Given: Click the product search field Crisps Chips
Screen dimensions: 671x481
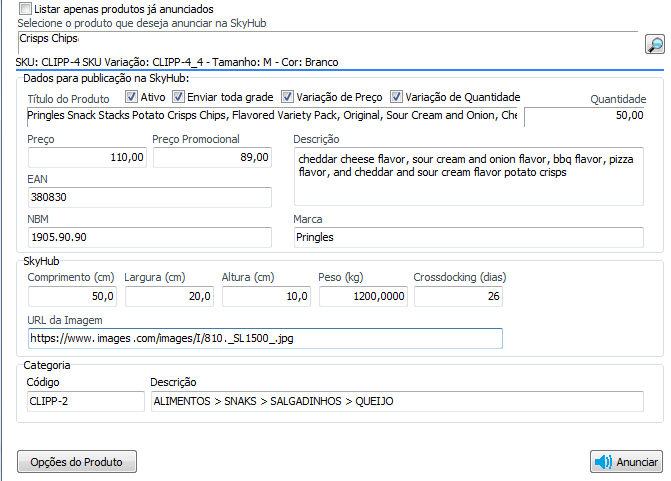Looking at the screenshot, I should [325, 40].
